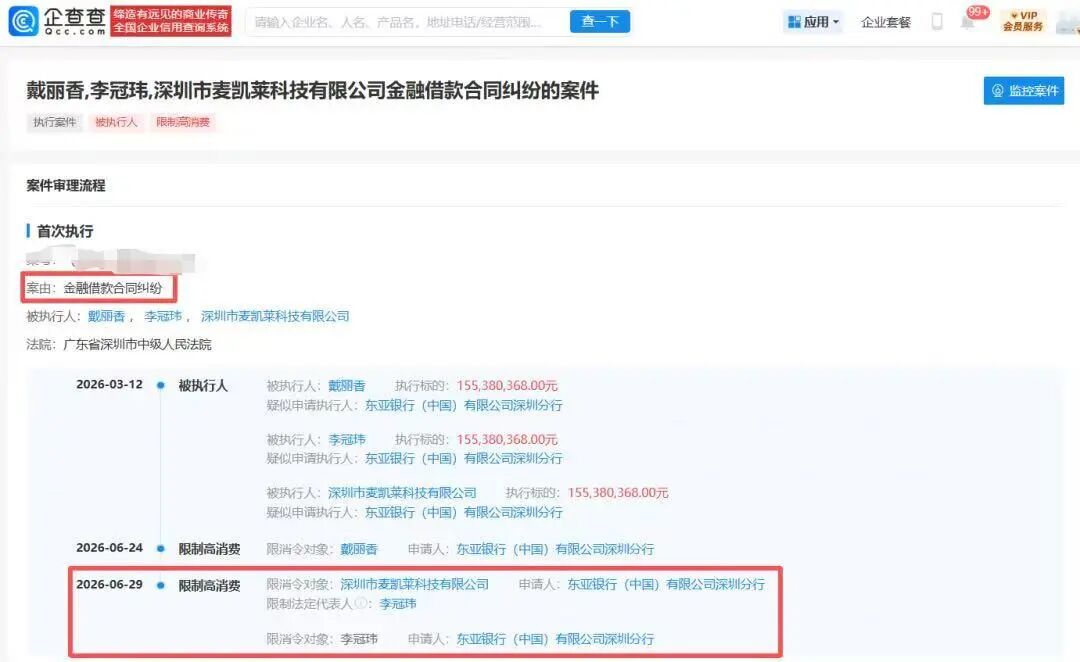Click 155,380,368.00元 amount in 戴丽香 row
The image size is (1080, 662).
(x=507, y=386)
